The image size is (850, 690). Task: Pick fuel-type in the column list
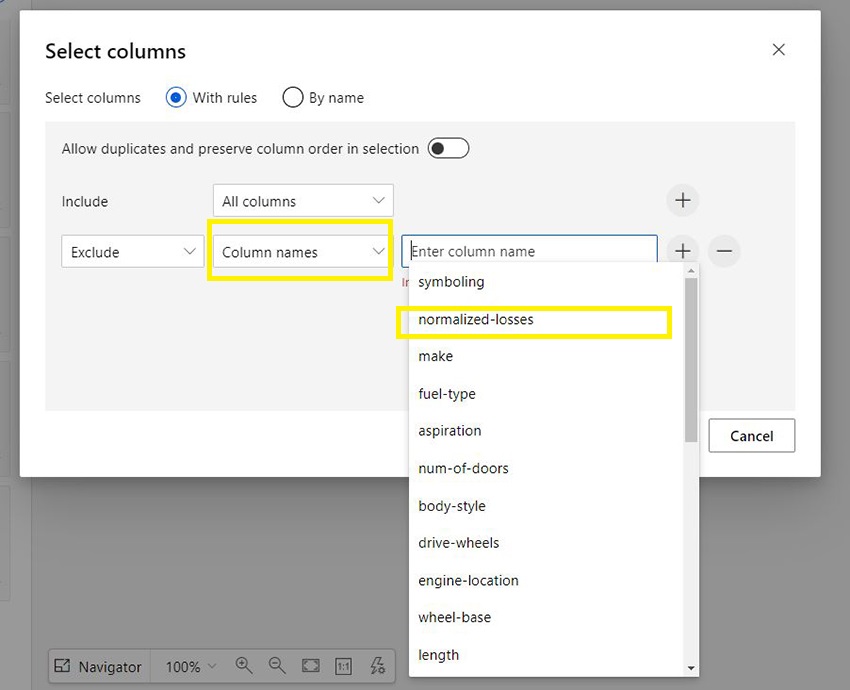click(x=447, y=394)
